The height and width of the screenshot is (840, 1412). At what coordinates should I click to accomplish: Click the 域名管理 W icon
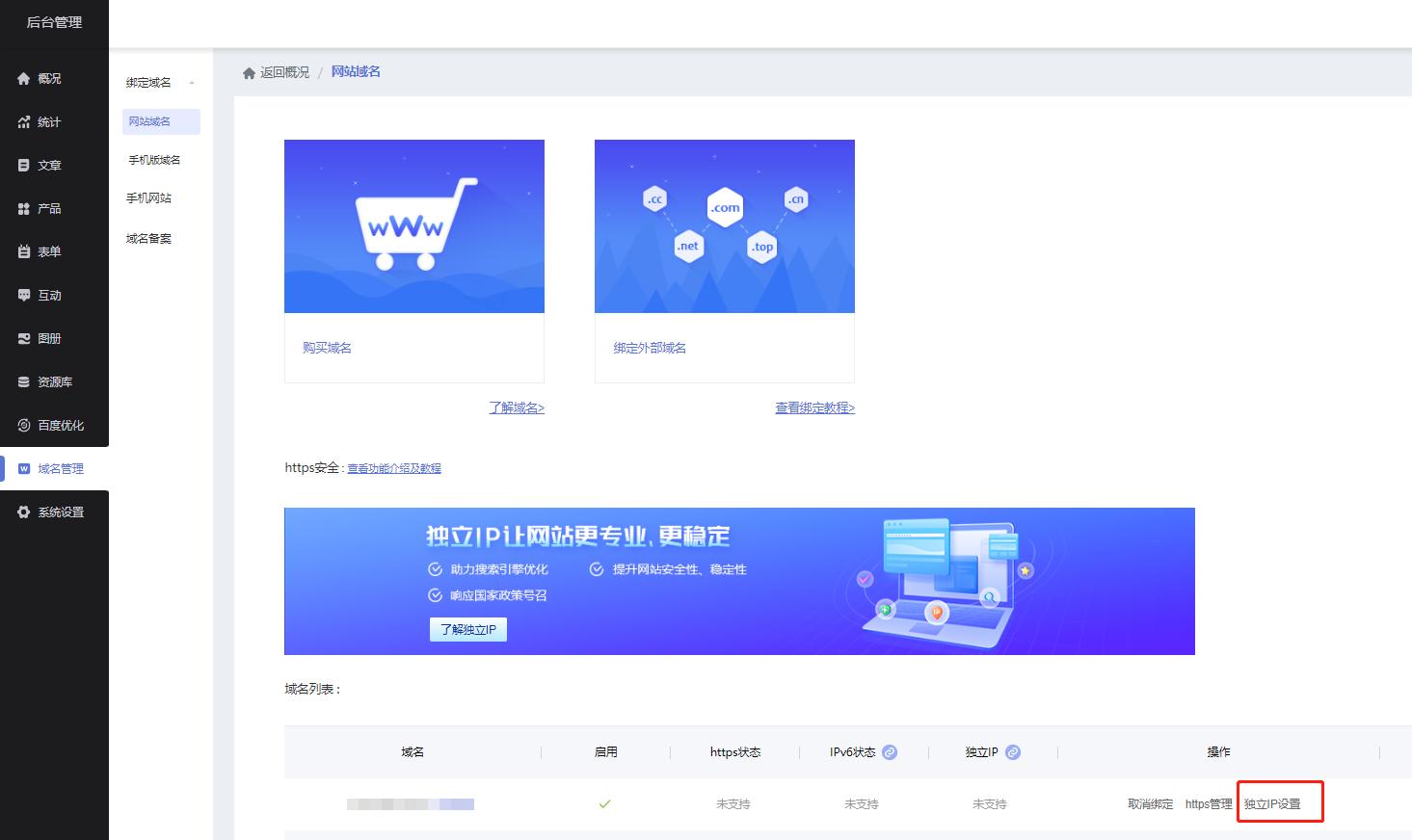[x=24, y=469]
